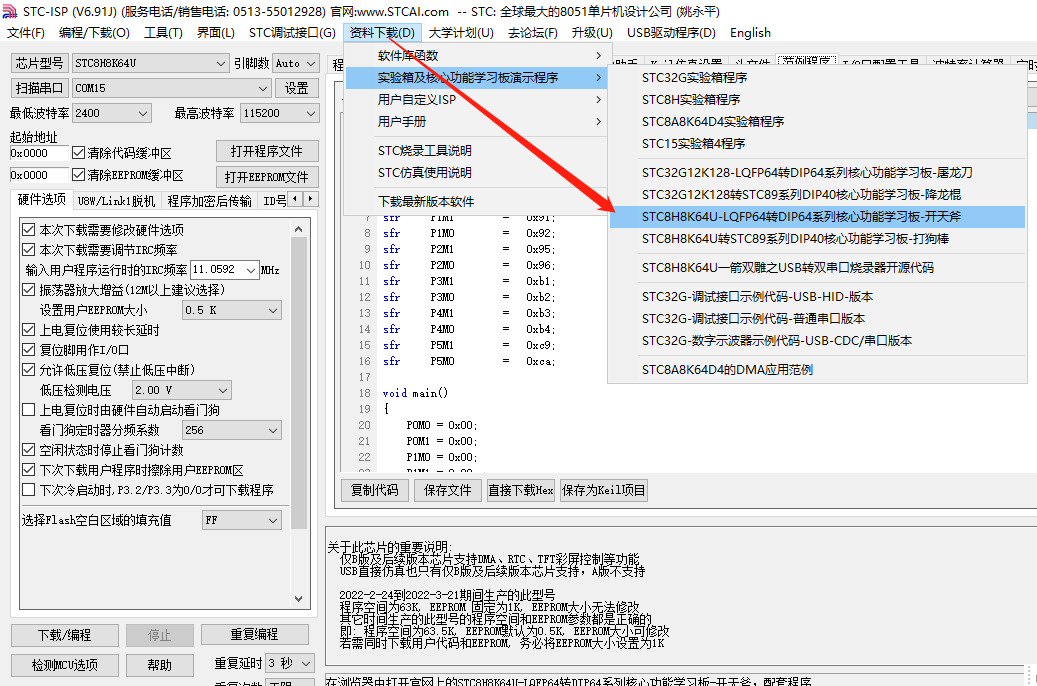Toggle 本次下载需要修改硬件选项 checkbox
Screen dimensions: 1037x686
point(28,230)
